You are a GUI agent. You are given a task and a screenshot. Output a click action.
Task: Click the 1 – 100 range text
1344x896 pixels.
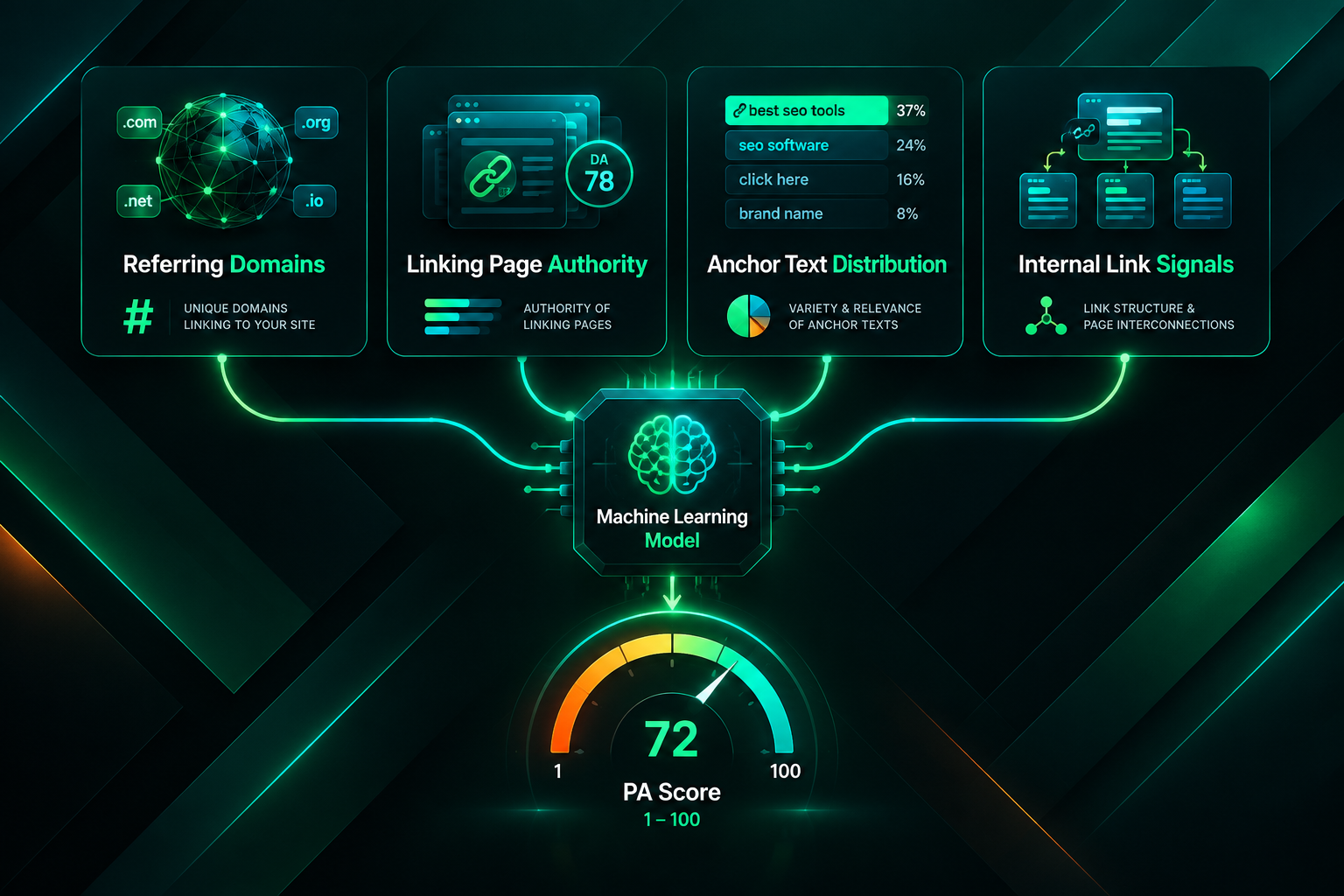pos(672,820)
